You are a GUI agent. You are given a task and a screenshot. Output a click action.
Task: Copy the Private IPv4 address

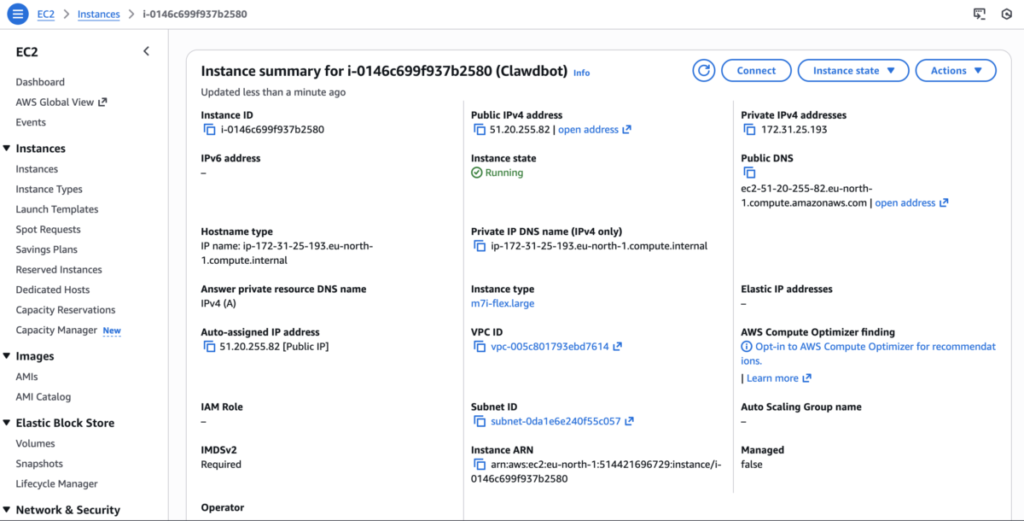pyautogui.click(x=749, y=130)
